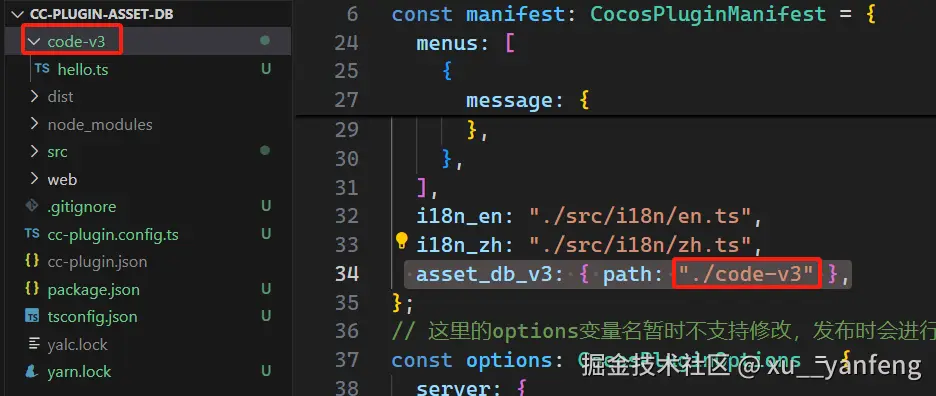The image size is (936, 396).
Task: Click the "./code-v3" path string
Action: click(x=747, y=274)
